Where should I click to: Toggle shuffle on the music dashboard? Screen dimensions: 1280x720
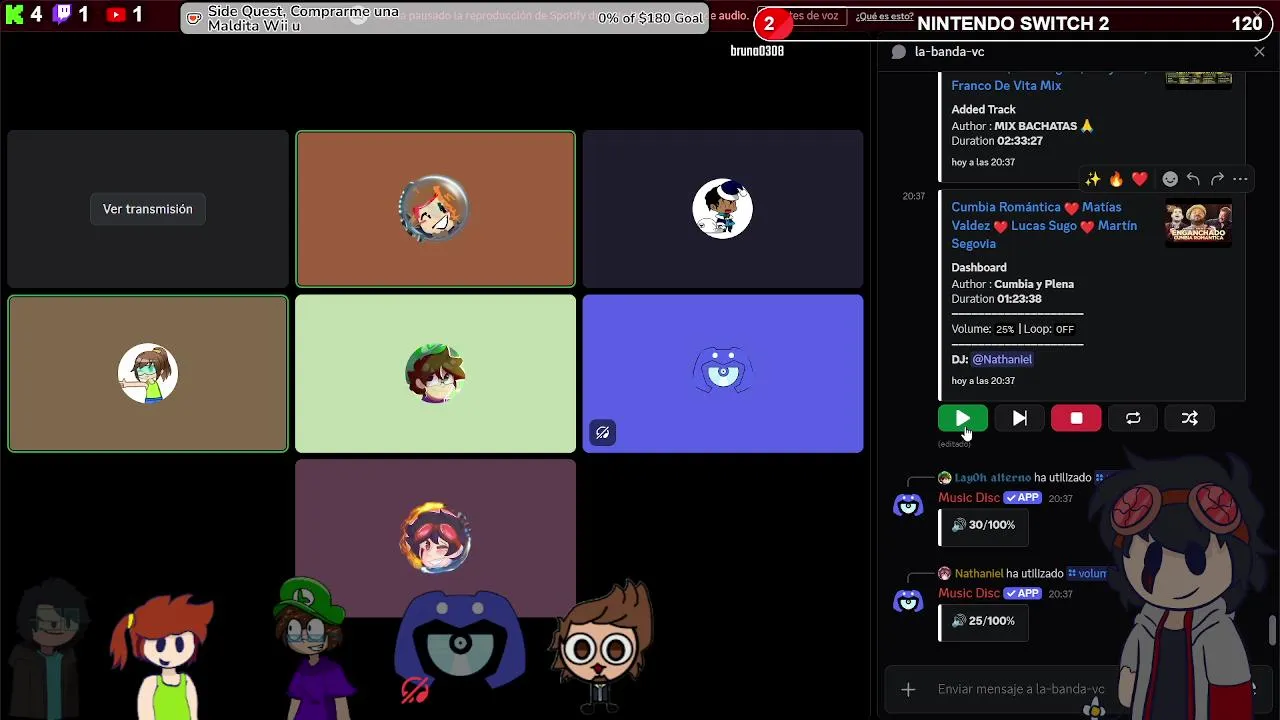point(1189,418)
